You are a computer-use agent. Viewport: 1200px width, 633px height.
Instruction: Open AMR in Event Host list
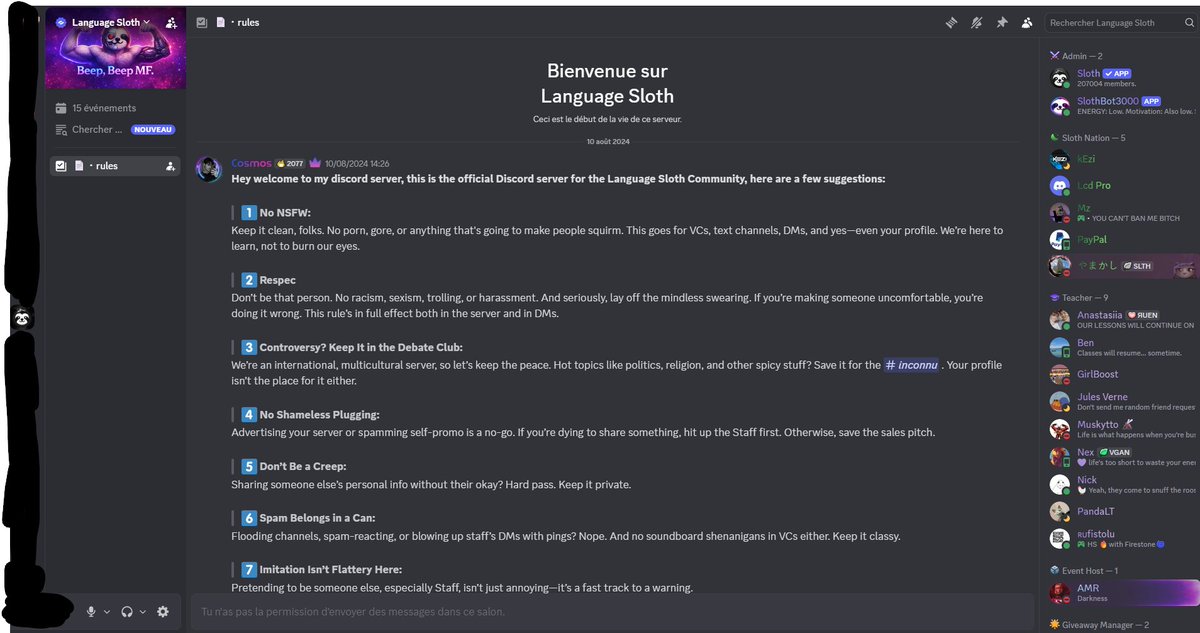coord(1121,593)
